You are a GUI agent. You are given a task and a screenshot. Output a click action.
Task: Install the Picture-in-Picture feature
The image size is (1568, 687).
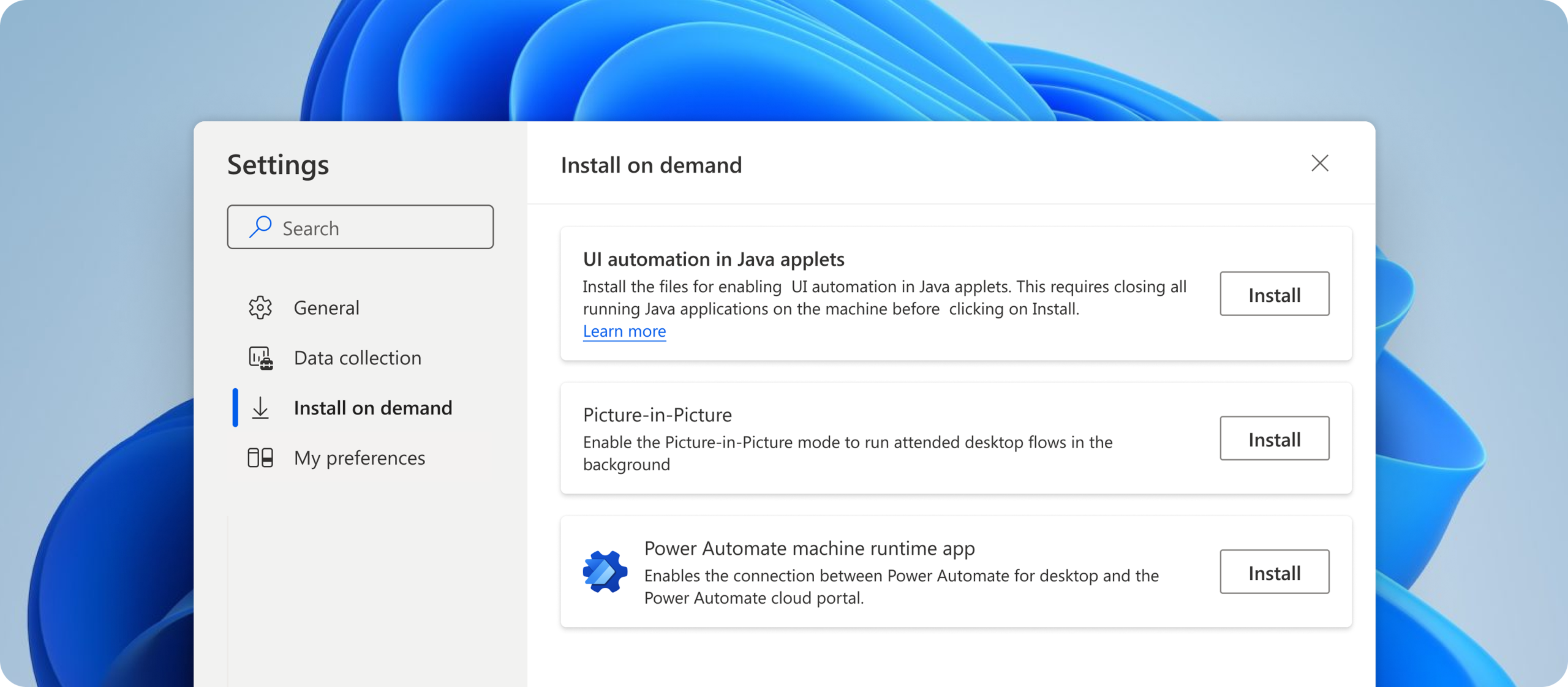point(1275,438)
